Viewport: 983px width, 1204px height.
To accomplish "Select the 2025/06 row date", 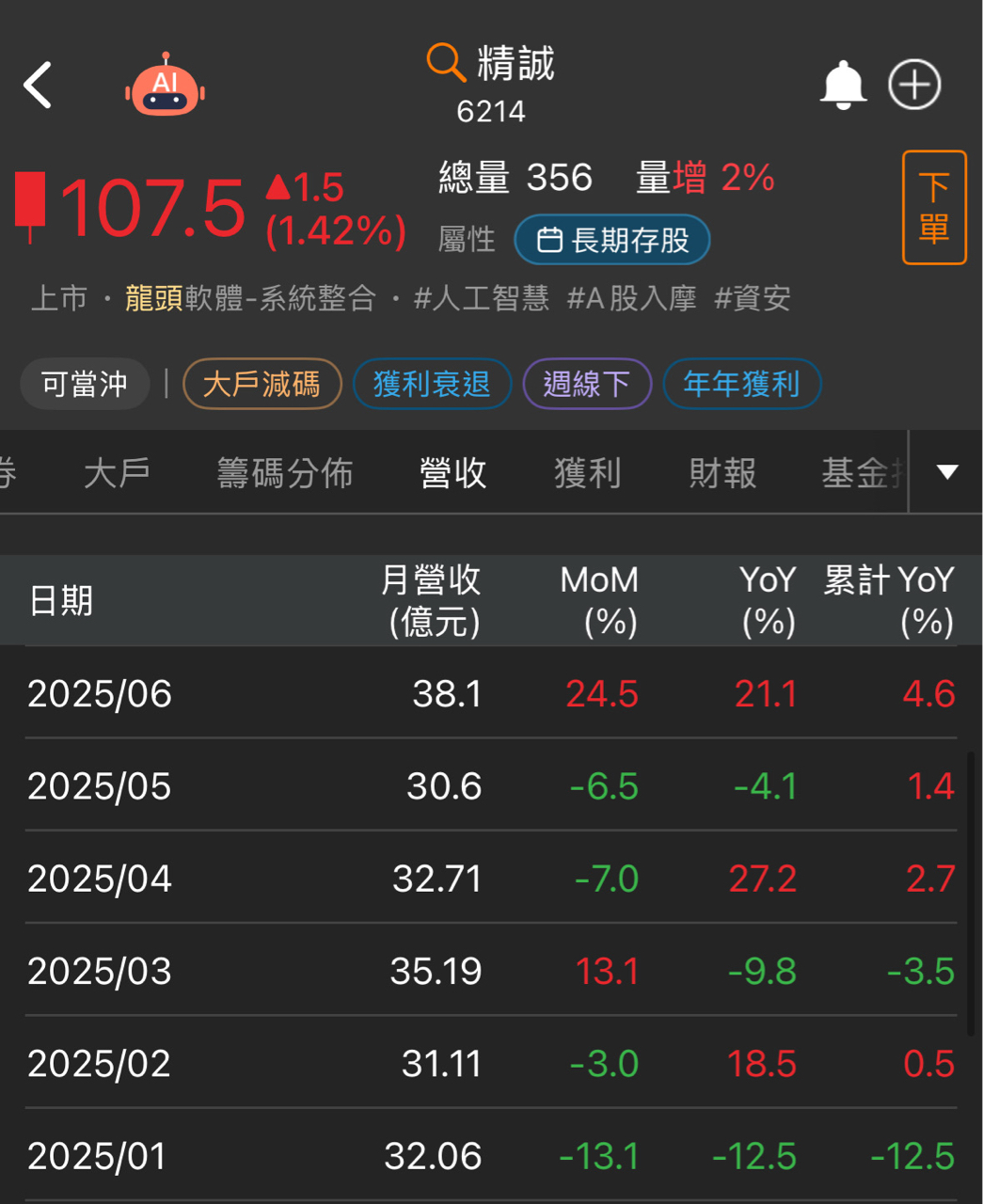I will tap(100, 694).
